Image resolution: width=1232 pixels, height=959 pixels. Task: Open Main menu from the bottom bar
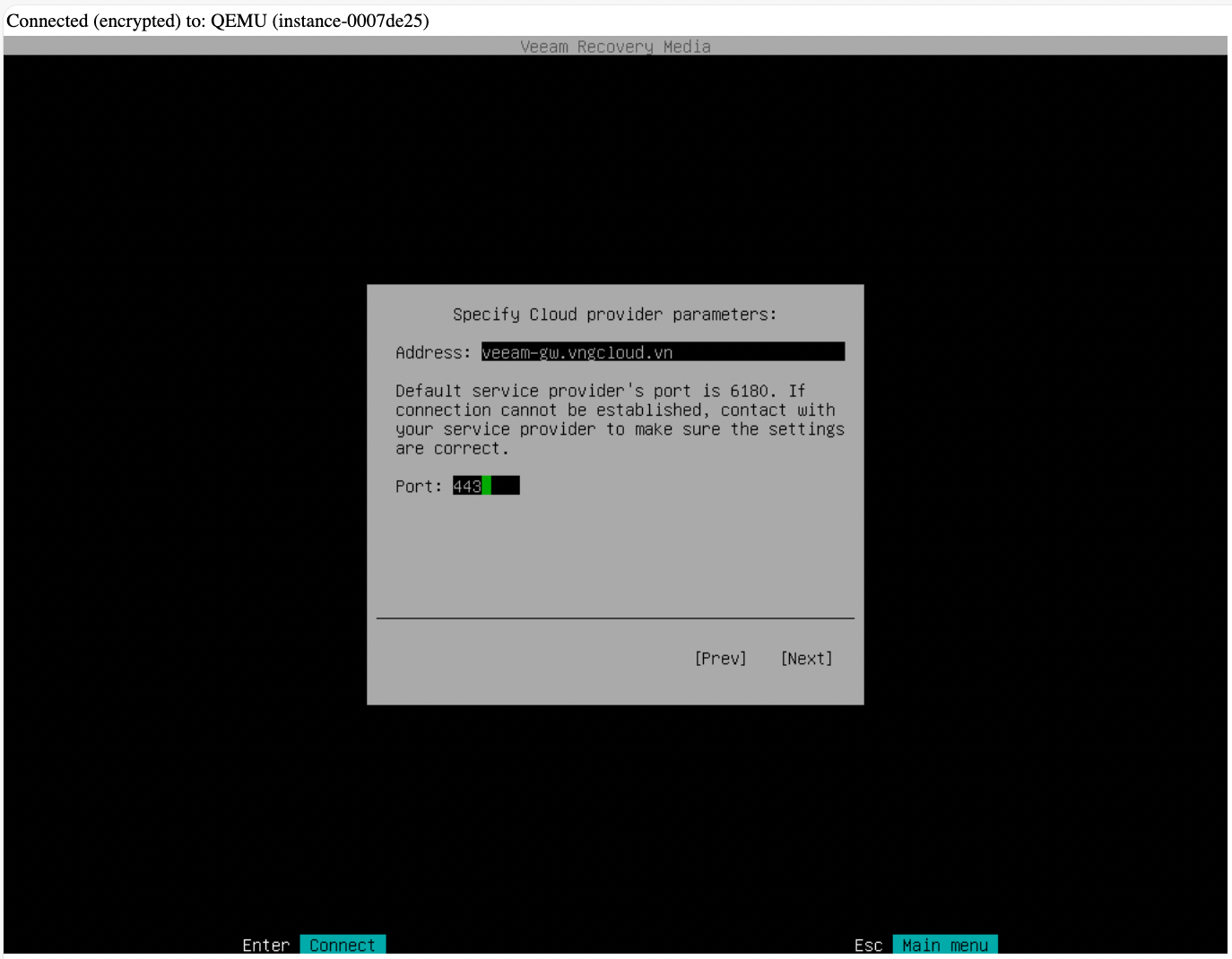(x=944, y=946)
